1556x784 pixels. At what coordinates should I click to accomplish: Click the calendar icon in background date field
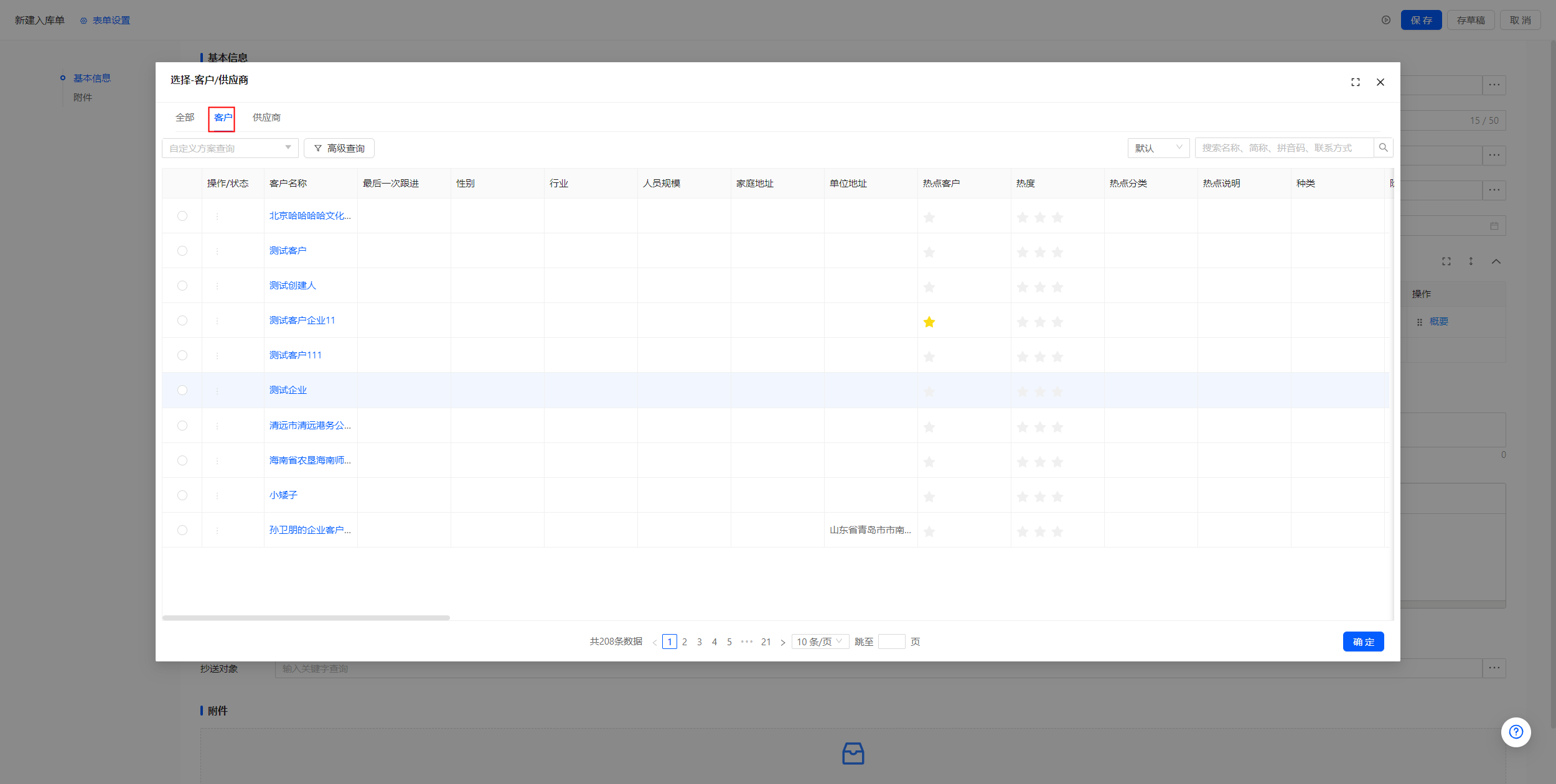[x=1494, y=226]
